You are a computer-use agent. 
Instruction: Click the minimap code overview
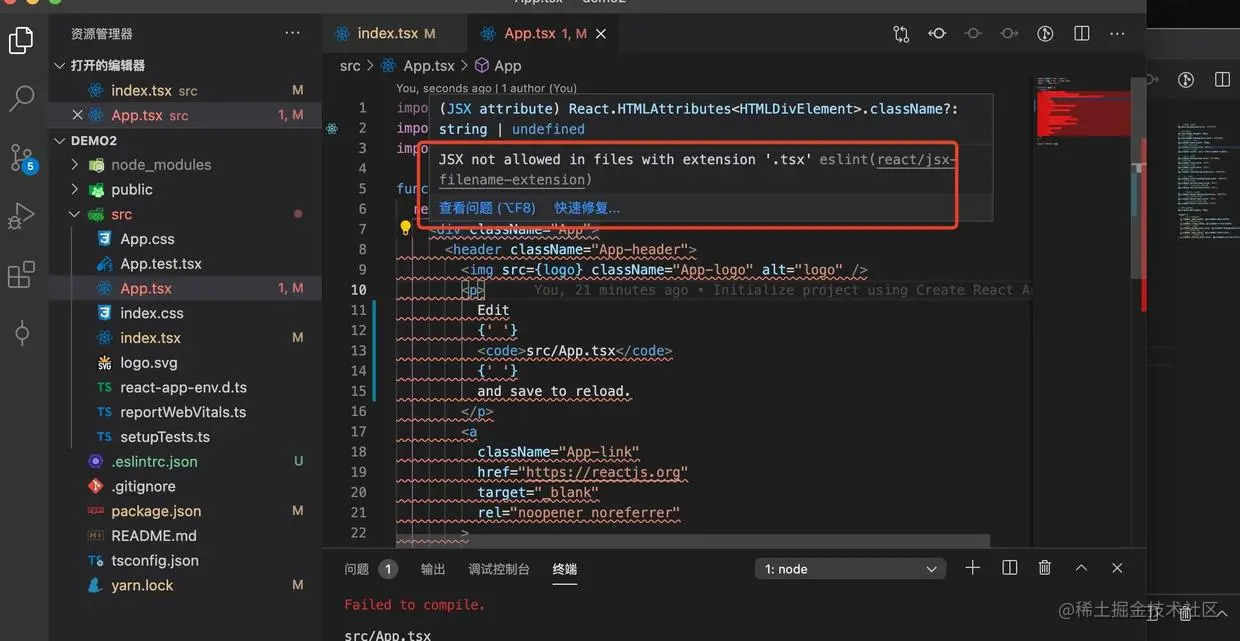coord(1082,110)
